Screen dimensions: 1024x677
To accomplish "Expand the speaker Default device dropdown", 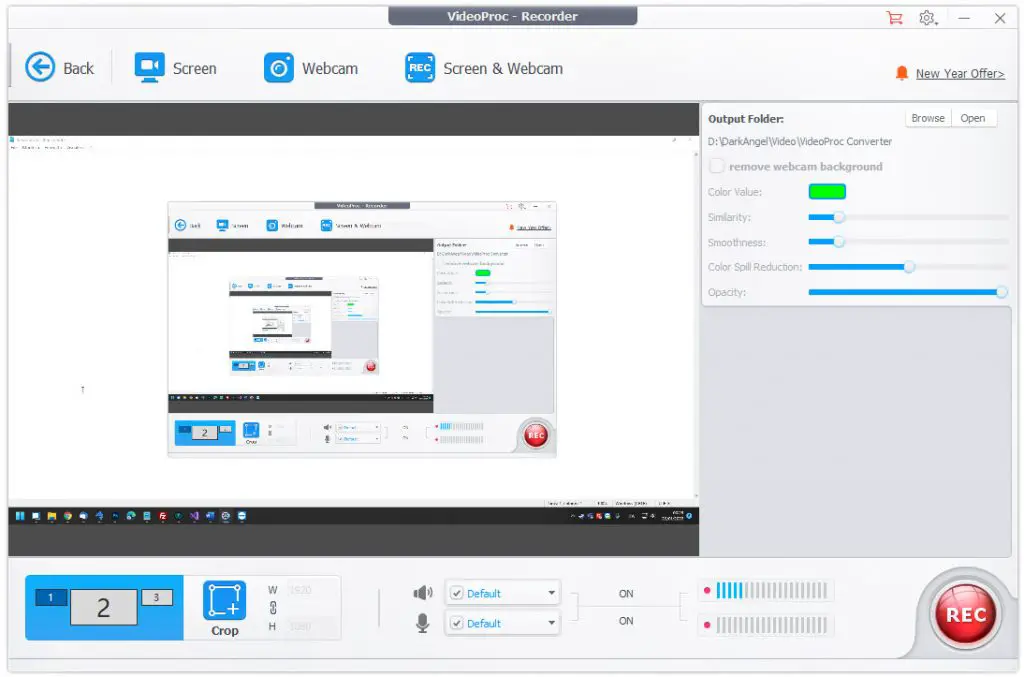I will point(552,593).
